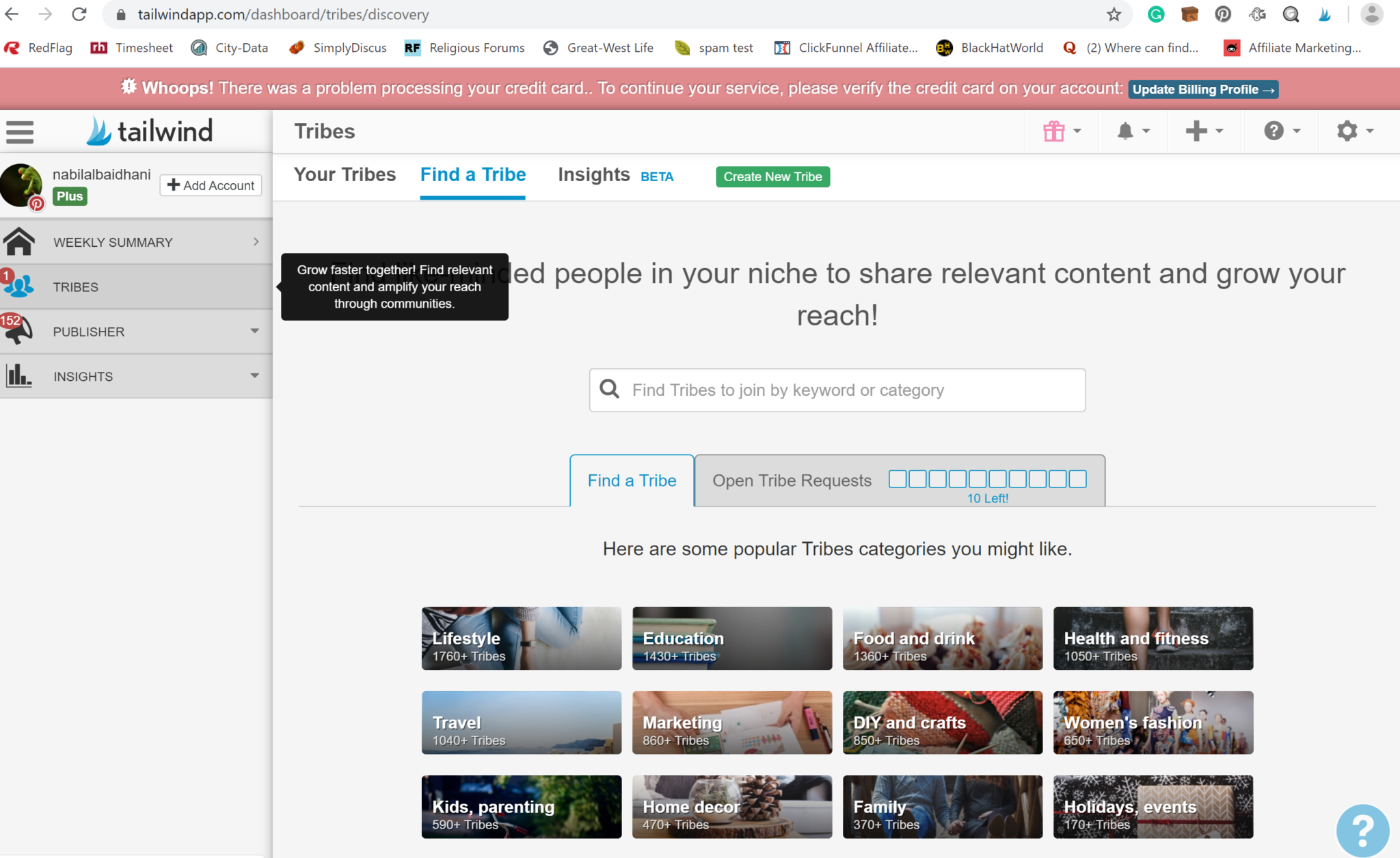
Task: Open the Marketing tribes category
Action: pyautogui.click(x=732, y=723)
